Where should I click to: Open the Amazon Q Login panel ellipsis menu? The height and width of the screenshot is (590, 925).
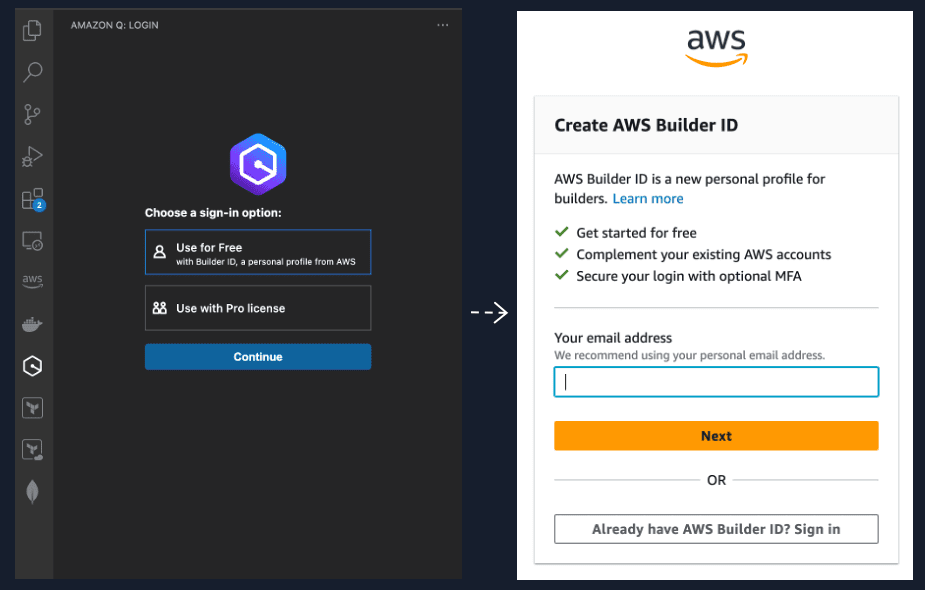pos(443,25)
